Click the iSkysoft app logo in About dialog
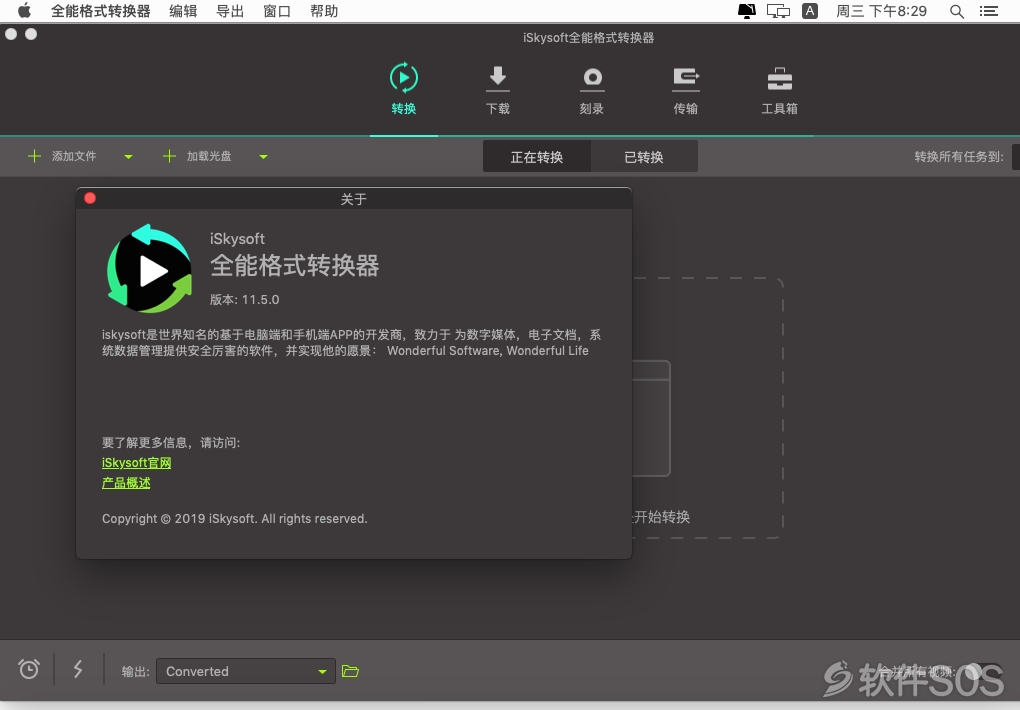The height and width of the screenshot is (710, 1020). coord(150,268)
